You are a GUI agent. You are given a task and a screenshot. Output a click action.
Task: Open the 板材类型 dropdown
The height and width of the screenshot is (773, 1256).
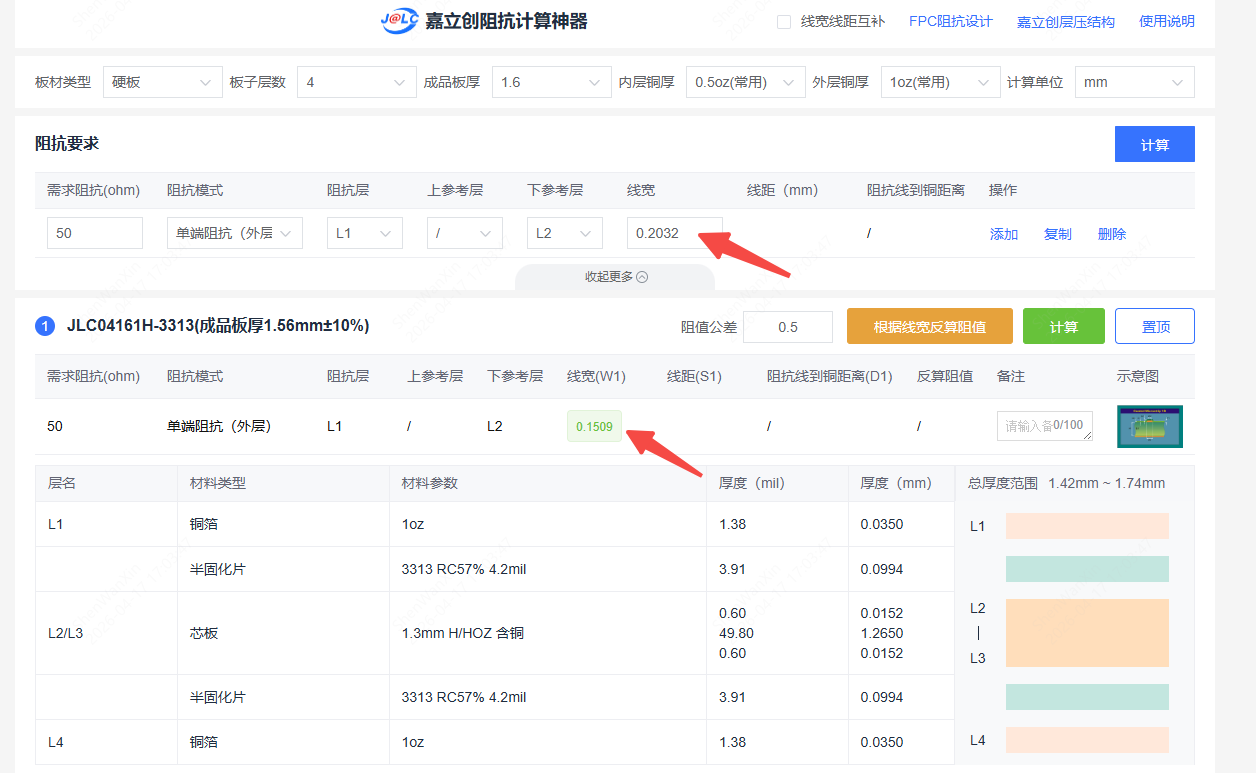(162, 82)
